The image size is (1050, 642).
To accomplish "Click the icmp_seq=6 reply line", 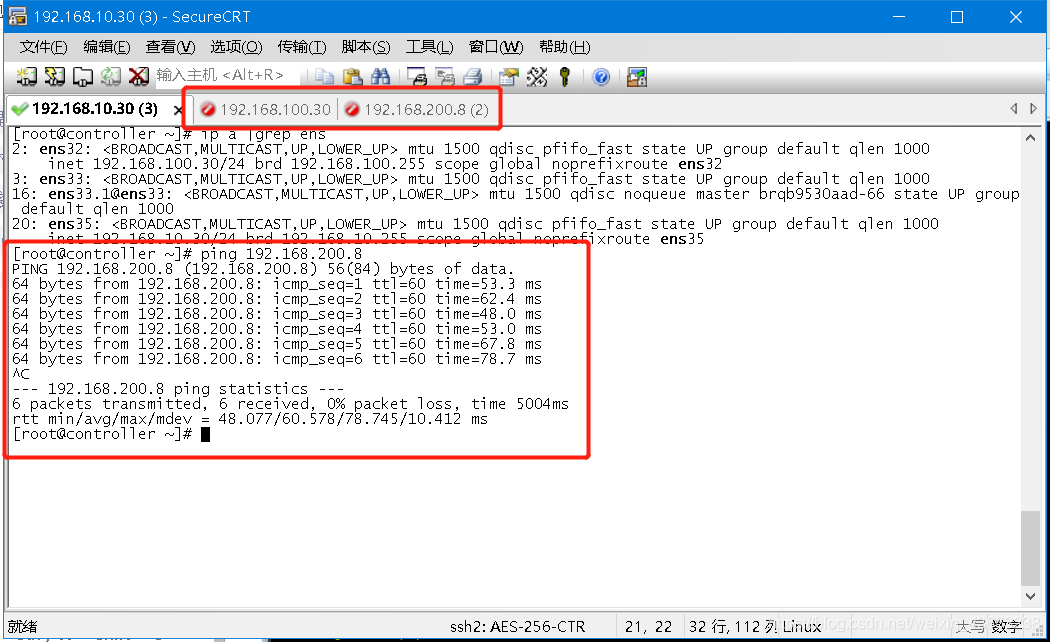I will click(277, 359).
